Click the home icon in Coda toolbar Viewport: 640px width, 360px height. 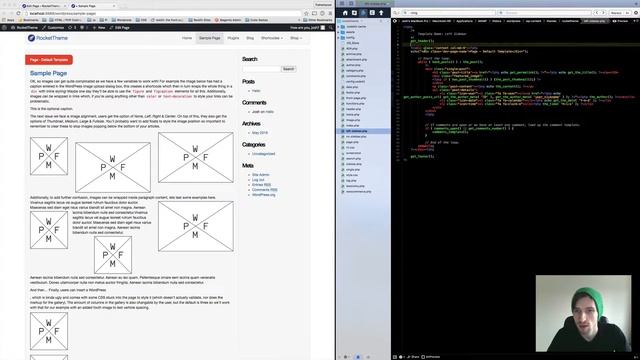point(345,13)
